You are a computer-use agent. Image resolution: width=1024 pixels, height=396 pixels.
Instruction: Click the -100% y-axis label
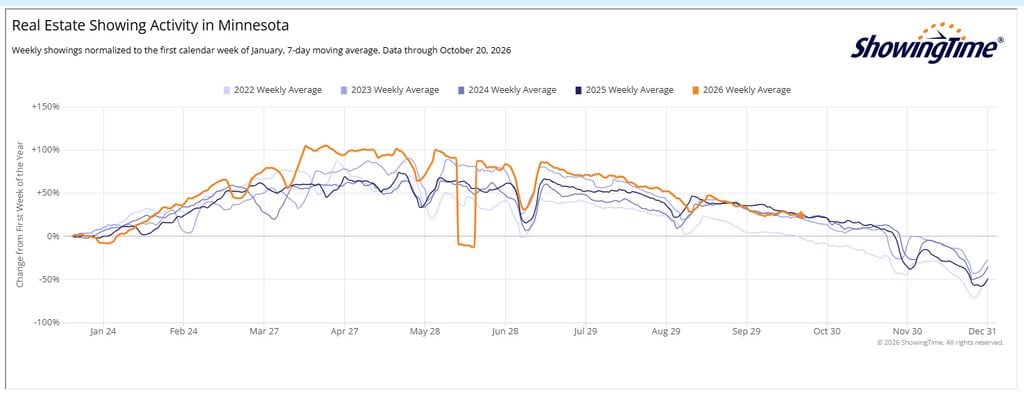[46, 322]
